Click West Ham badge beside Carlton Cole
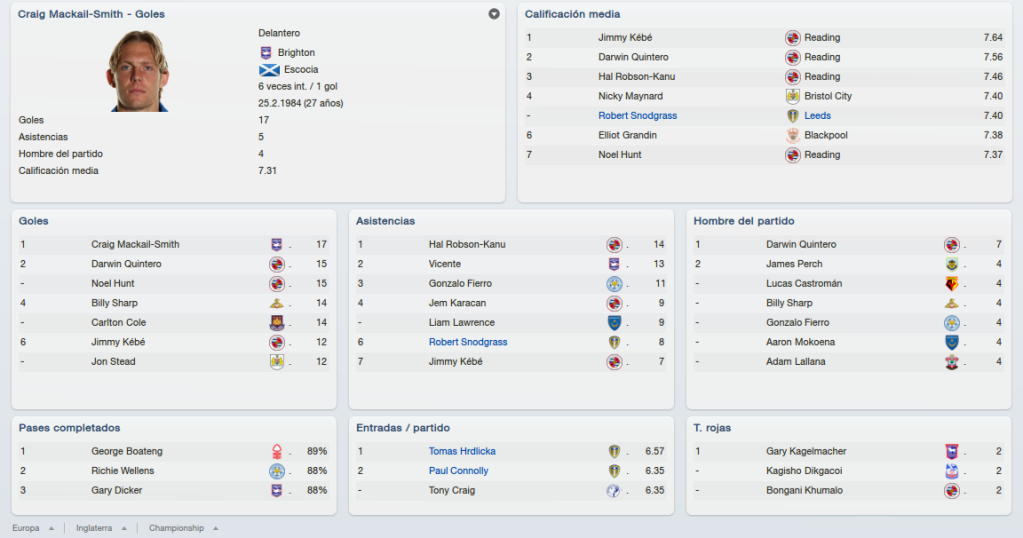Image resolution: width=1023 pixels, height=538 pixels. tap(277, 322)
